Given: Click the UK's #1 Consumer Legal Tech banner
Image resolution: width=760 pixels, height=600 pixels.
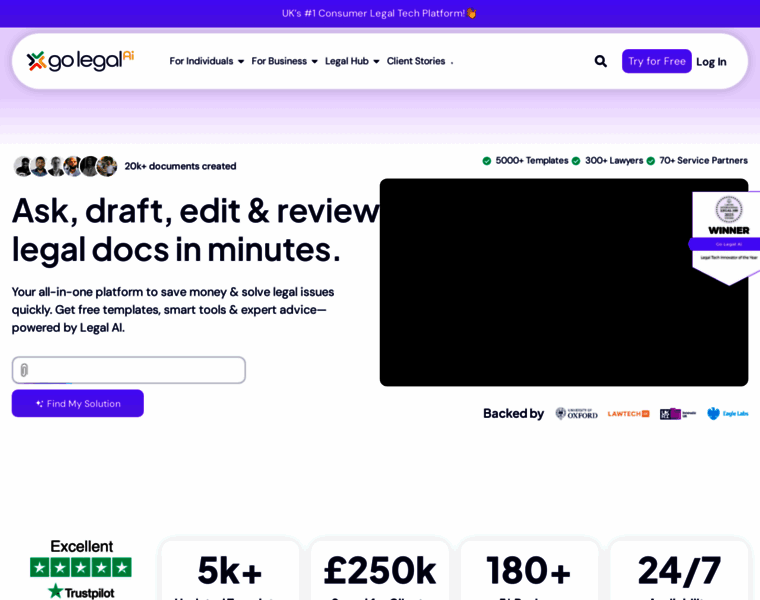Looking at the screenshot, I should (x=380, y=14).
